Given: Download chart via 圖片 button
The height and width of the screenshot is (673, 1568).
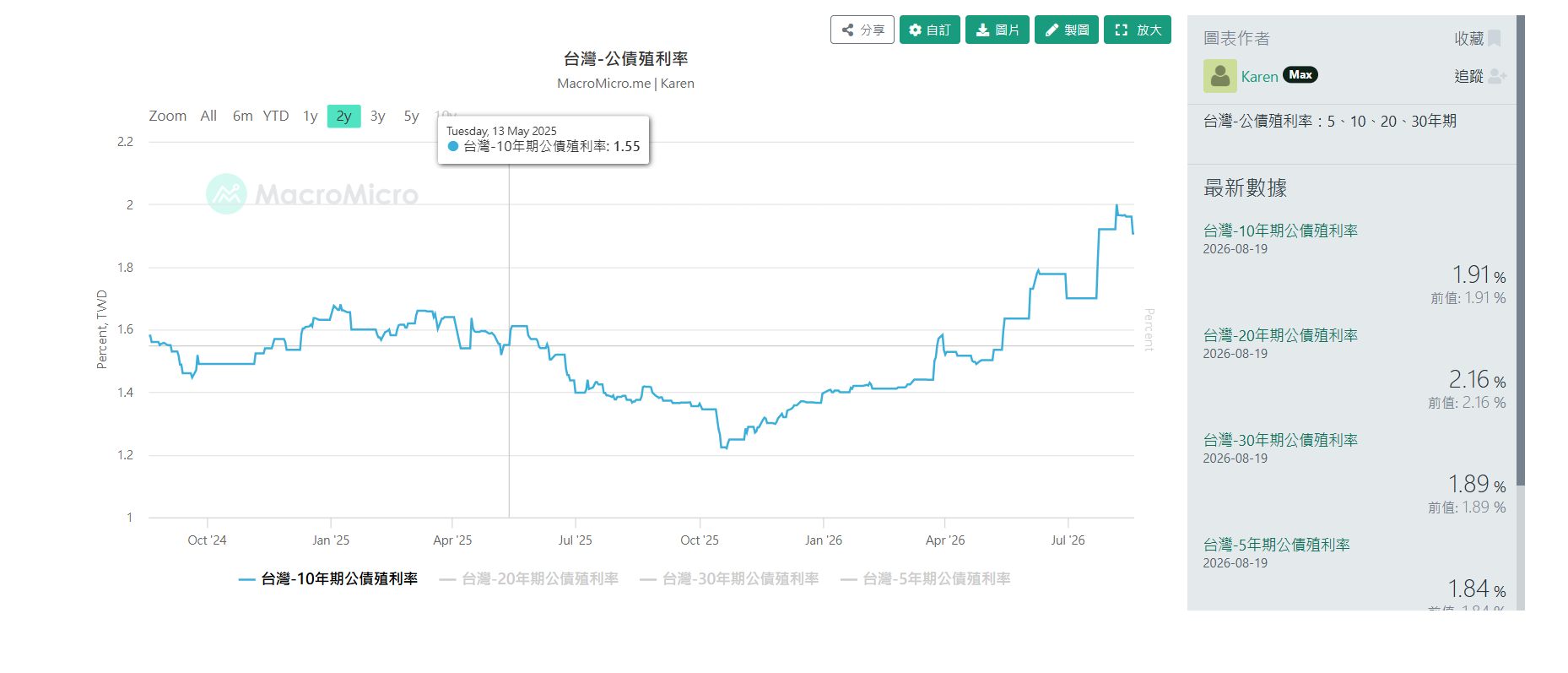Looking at the screenshot, I should click(997, 30).
